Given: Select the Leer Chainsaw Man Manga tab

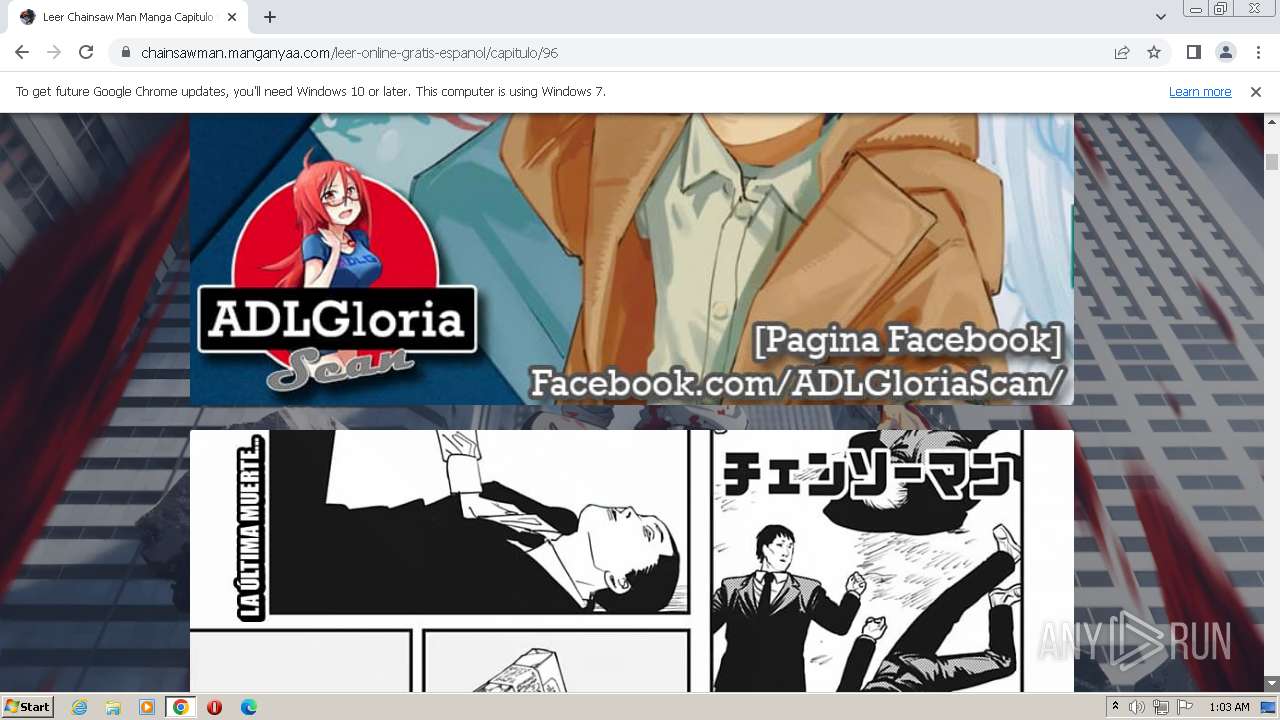Looking at the screenshot, I should pos(128,17).
